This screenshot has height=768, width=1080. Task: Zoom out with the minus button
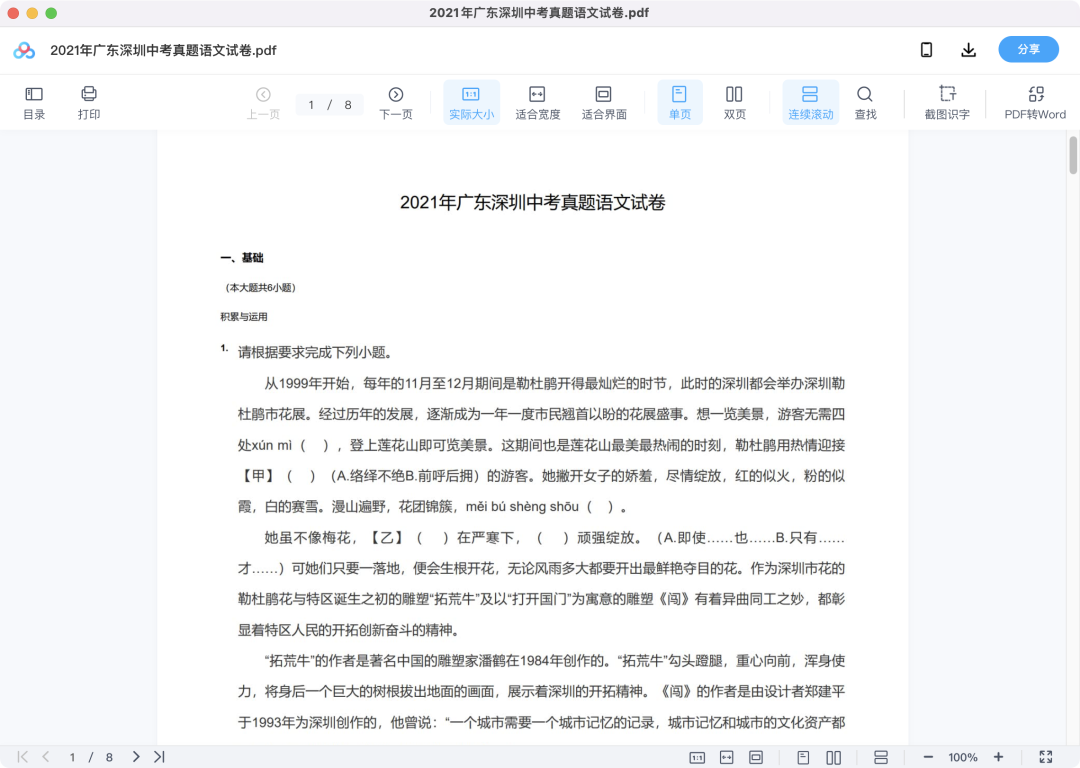[x=928, y=757]
